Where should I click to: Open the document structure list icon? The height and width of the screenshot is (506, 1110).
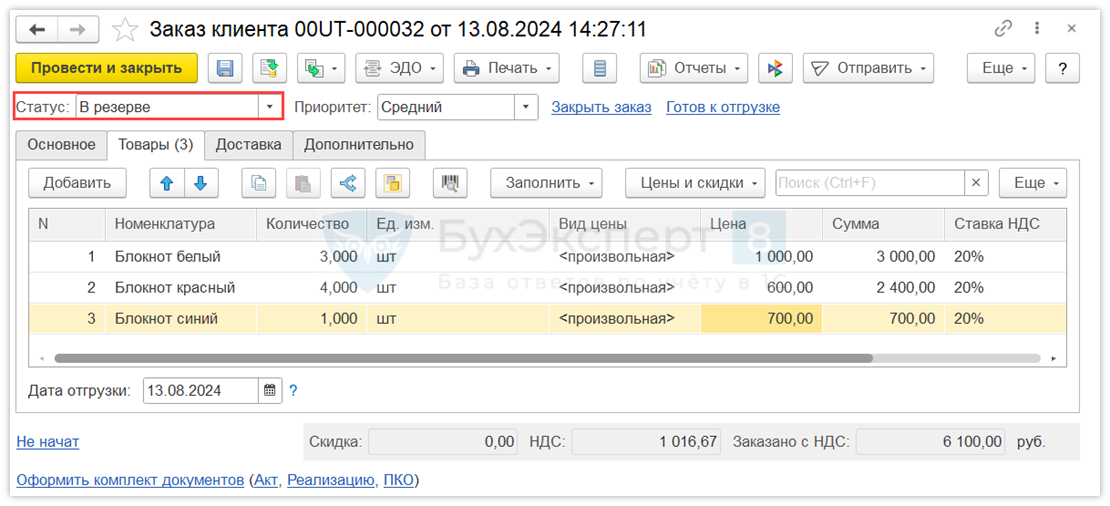tap(600, 68)
